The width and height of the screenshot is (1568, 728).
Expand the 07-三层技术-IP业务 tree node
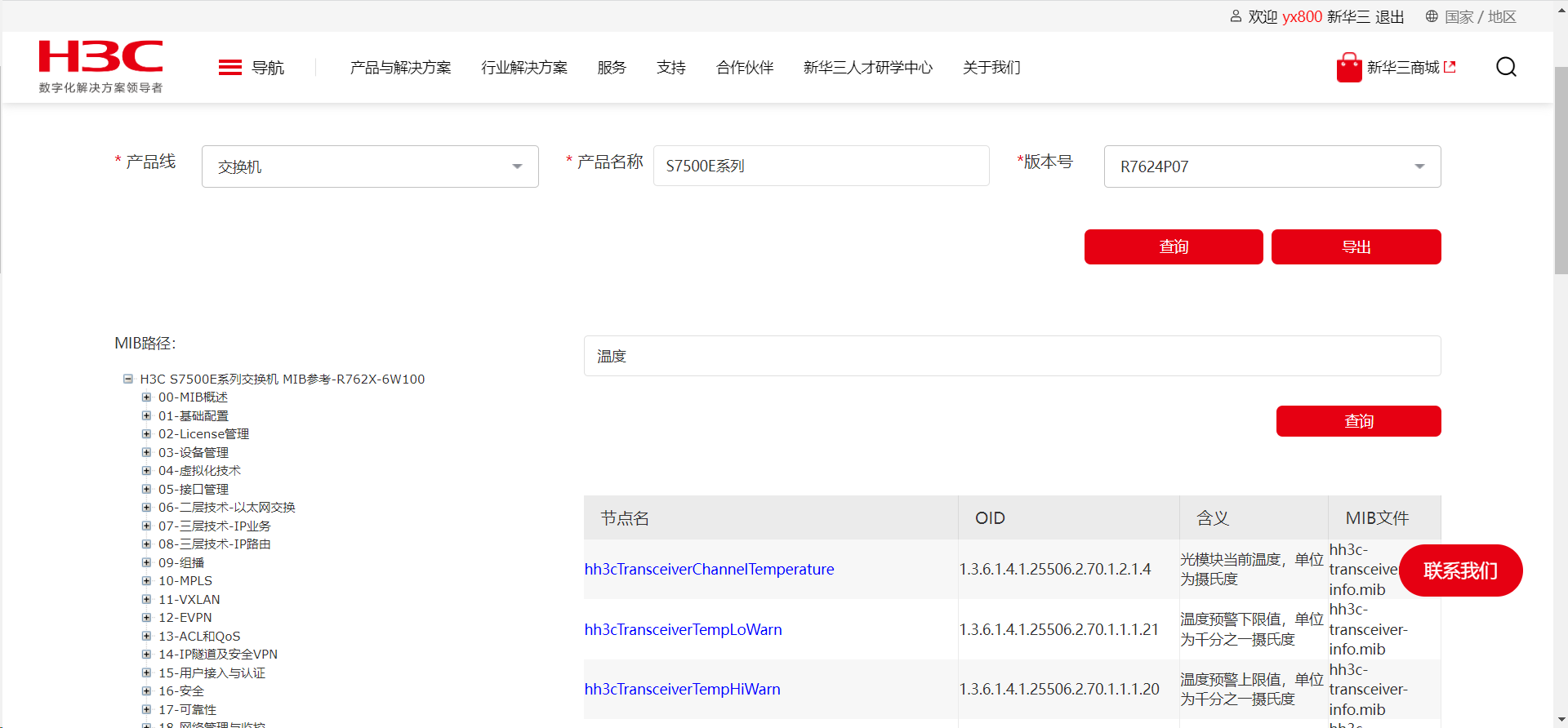point(146,526)
